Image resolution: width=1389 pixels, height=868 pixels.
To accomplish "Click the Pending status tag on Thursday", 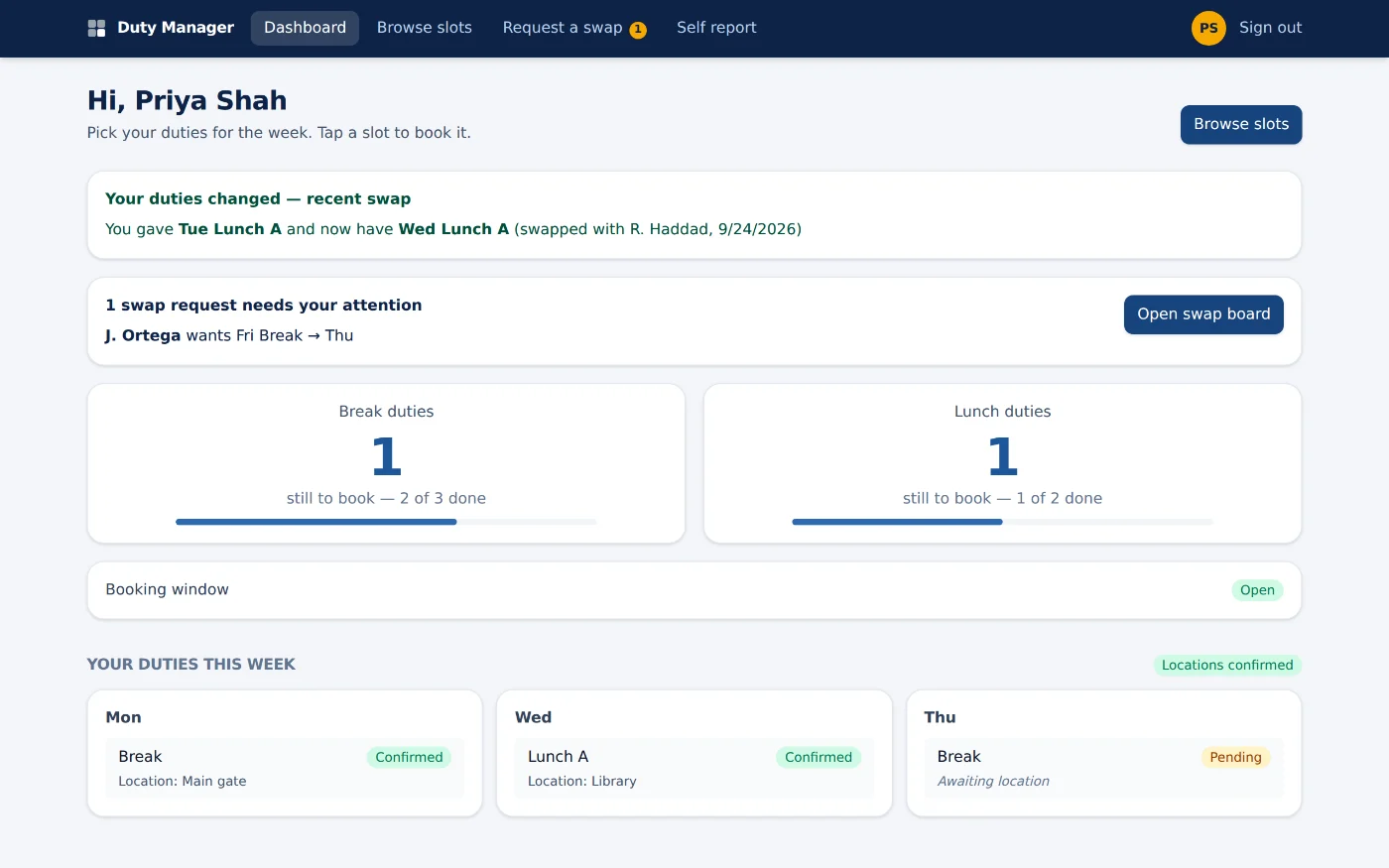I will click(1235, 757).
